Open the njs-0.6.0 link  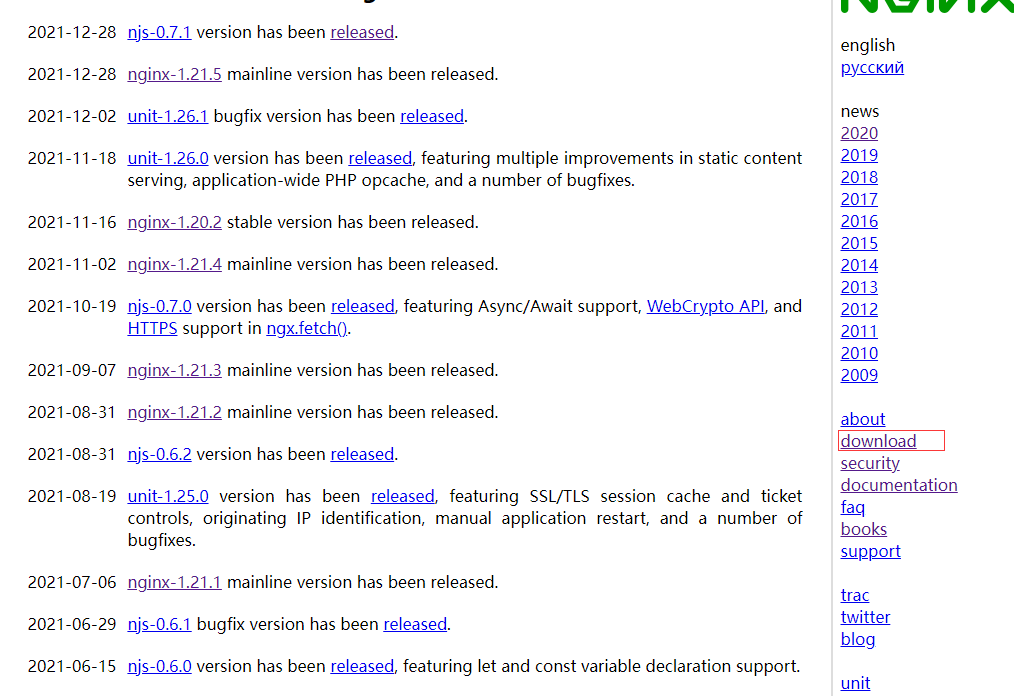[x=159, y=667]
